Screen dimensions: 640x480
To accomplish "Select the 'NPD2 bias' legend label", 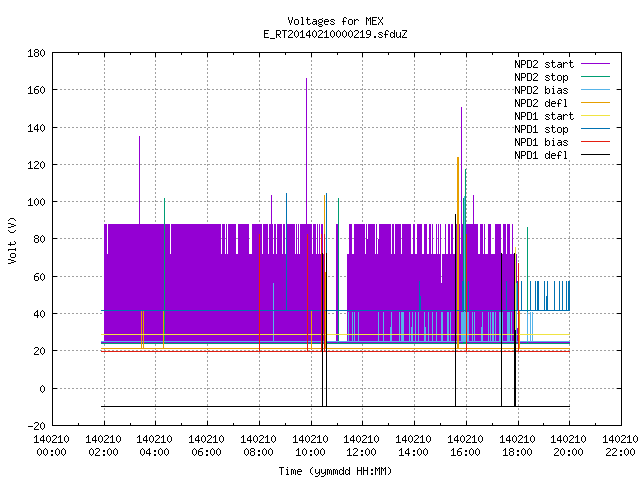I will pyautogui.click(x=541, y=90).
